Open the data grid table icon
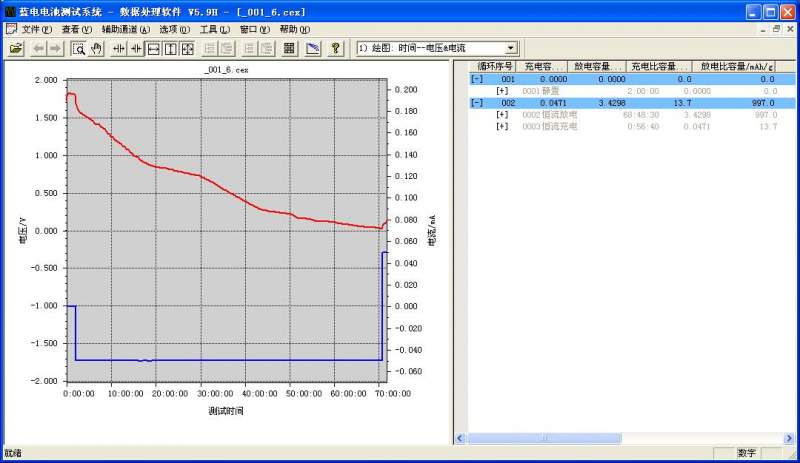The width and height of the screenshot is (800, 463). tap(289, 48)
